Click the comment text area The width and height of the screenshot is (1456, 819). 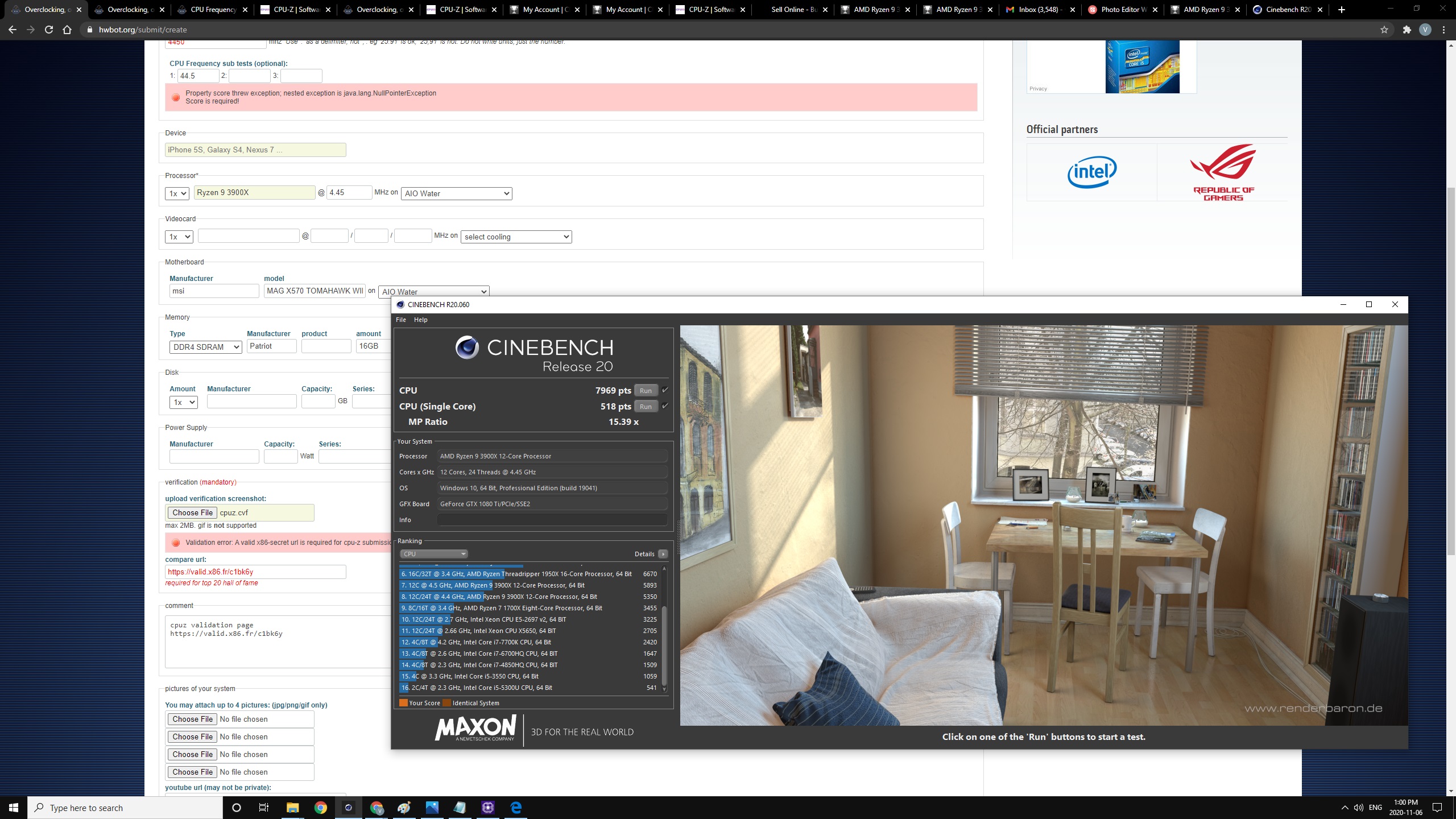coord(279,642)
